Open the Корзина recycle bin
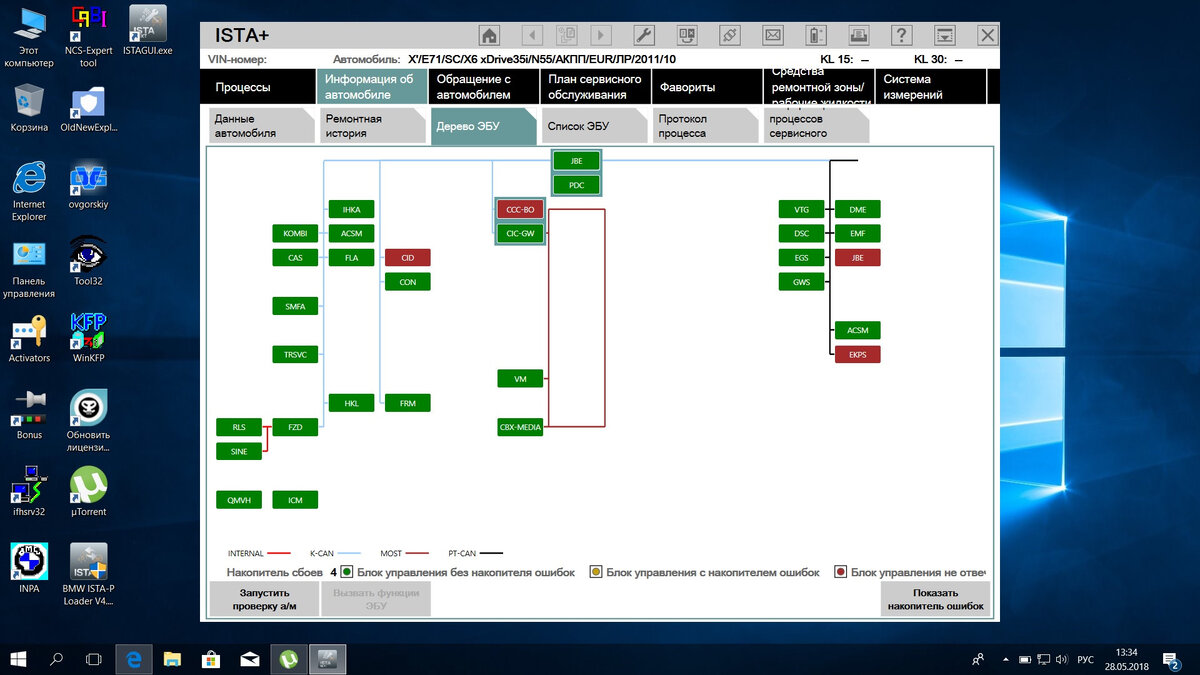The image size is (1200, 675). [29, 108]
